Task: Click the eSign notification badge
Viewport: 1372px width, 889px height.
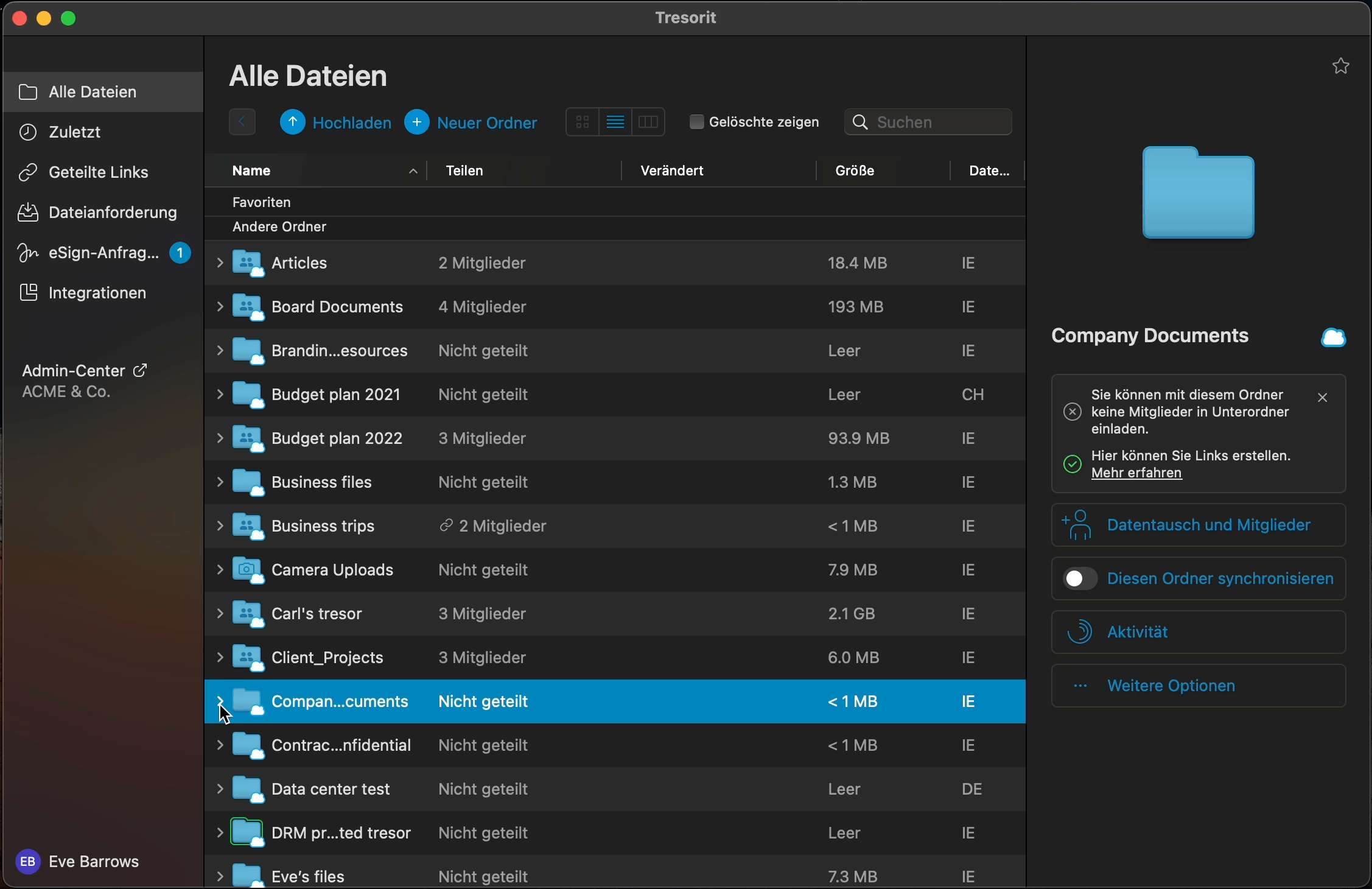Action: pos(180,253)
